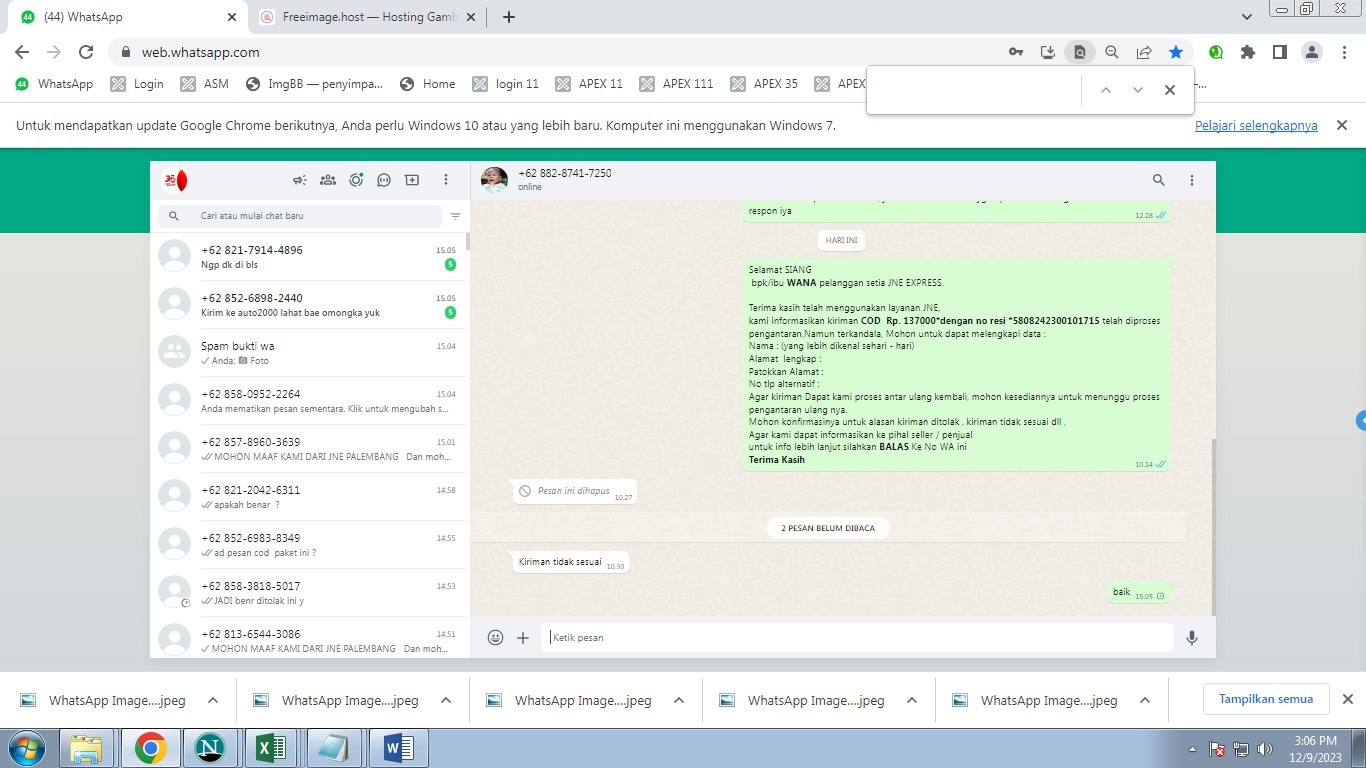Open chat with +62 852-6983-8349
1366x768 pixels.
pyautogui.click(x=308, y=545)
